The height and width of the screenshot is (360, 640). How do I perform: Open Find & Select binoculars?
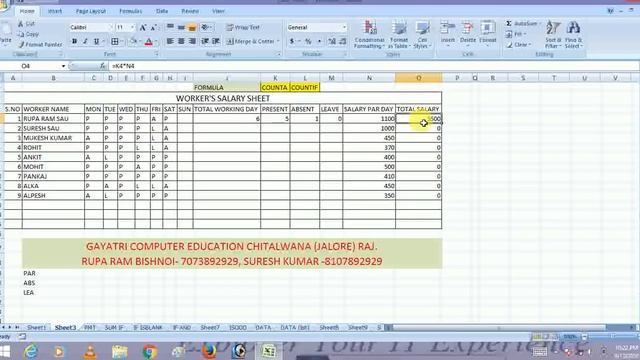573,35
